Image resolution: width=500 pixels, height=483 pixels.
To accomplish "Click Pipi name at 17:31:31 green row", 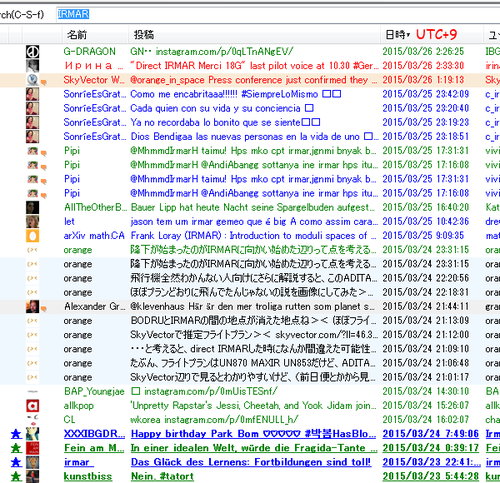I will tap(72, 151).
